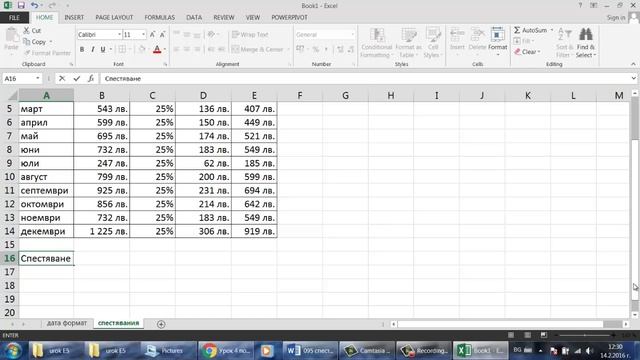This screenshot has height=360, width=640.
Task: Click the Copy icon in Clipboard group
Action: (27, 42)
